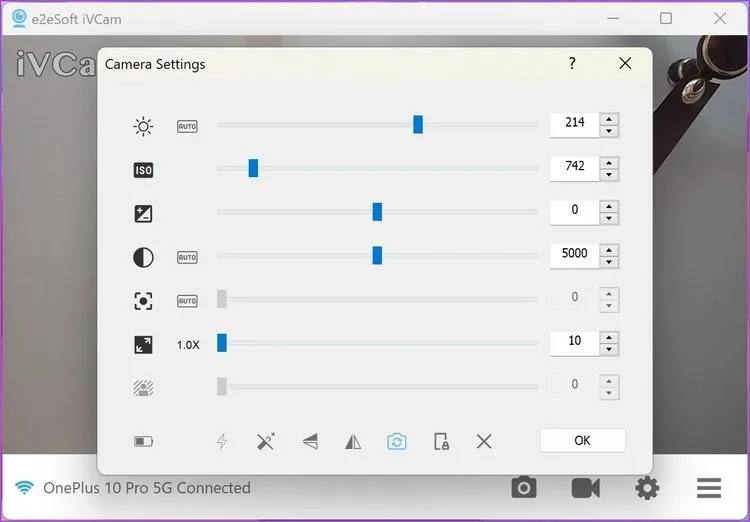Start recording with the video camera icon
The image size is (750, 522).
pos(585,487)
